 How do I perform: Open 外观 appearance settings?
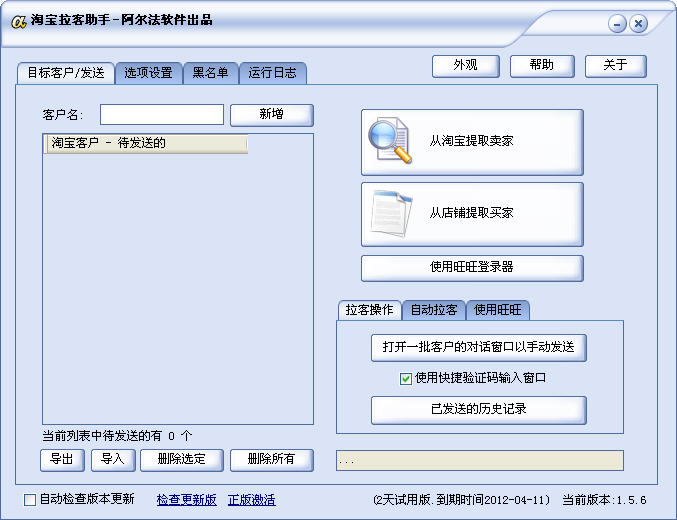465,66
